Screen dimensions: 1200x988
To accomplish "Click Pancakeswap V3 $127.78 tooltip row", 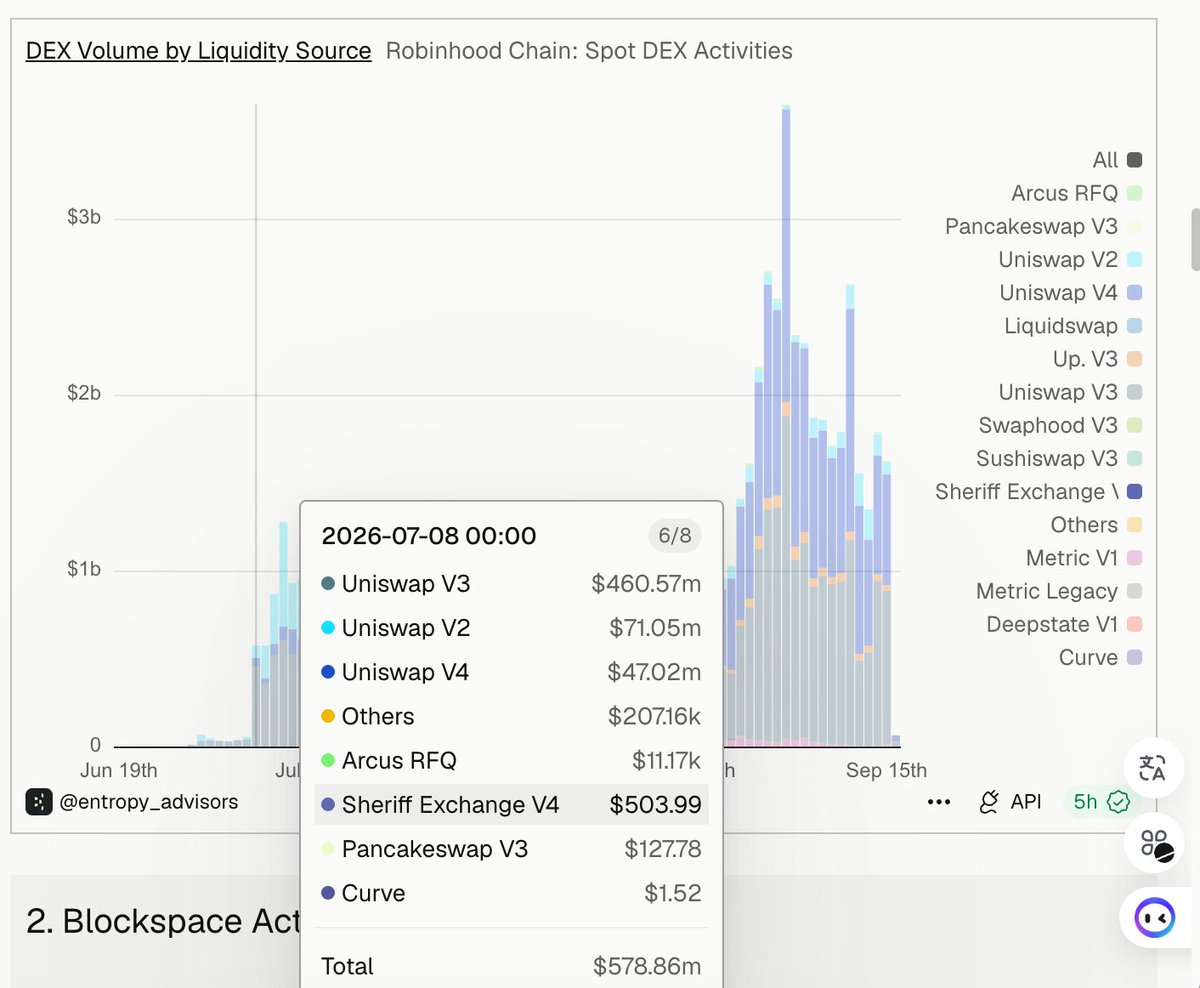I will click(511, 849).
